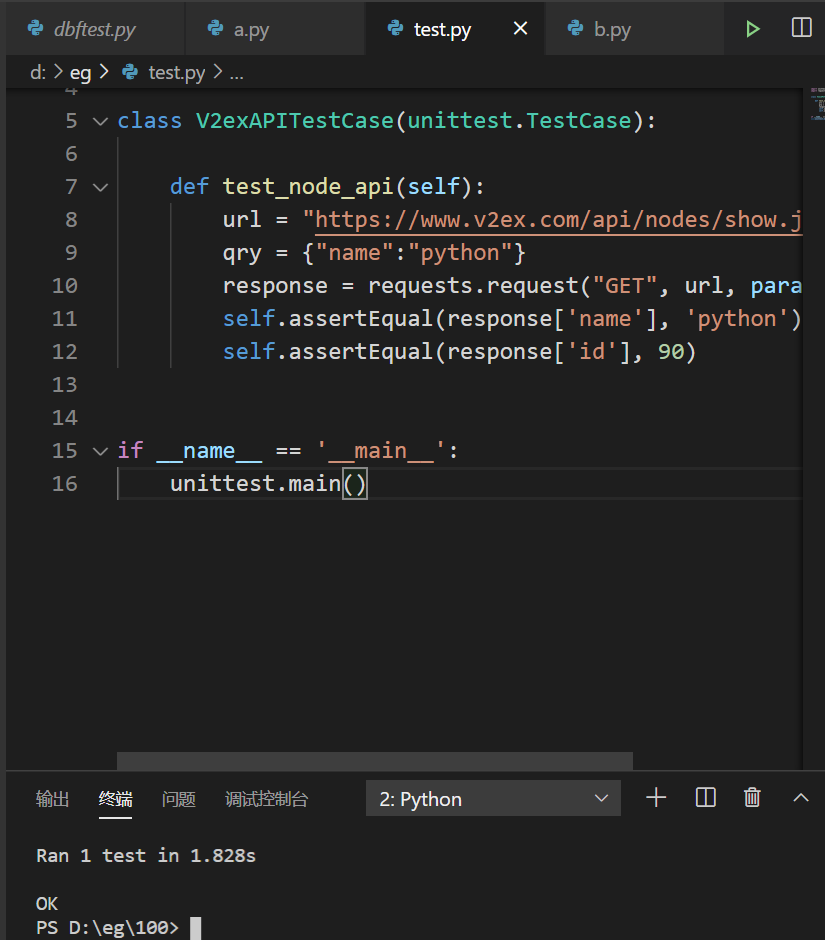Create a new terminal with the plus icon
The height and width of the screenshot is (940, 825).
(656, 797)
